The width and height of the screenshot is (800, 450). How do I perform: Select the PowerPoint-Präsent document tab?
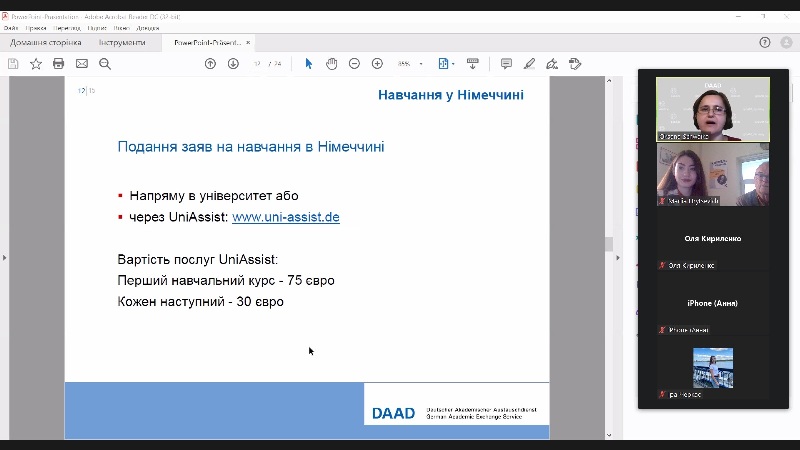[207, 43]
